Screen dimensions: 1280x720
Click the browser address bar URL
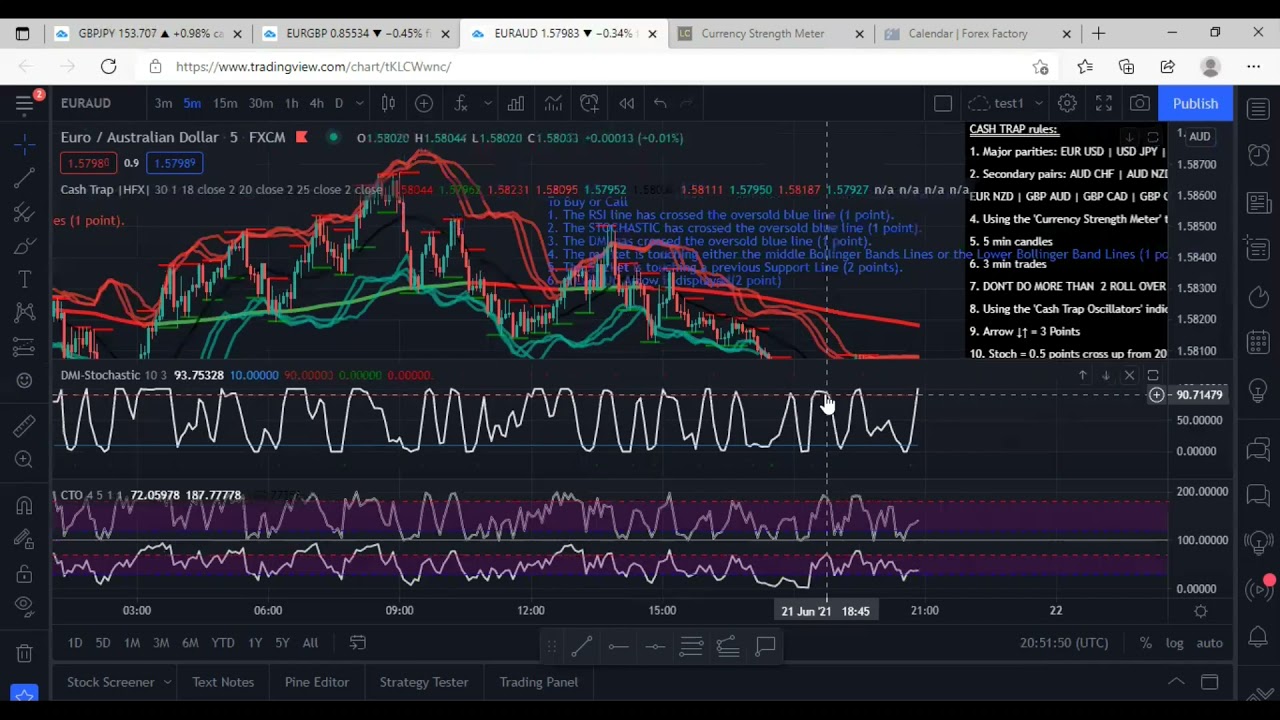pyautogui.click(x=313, y=66)
